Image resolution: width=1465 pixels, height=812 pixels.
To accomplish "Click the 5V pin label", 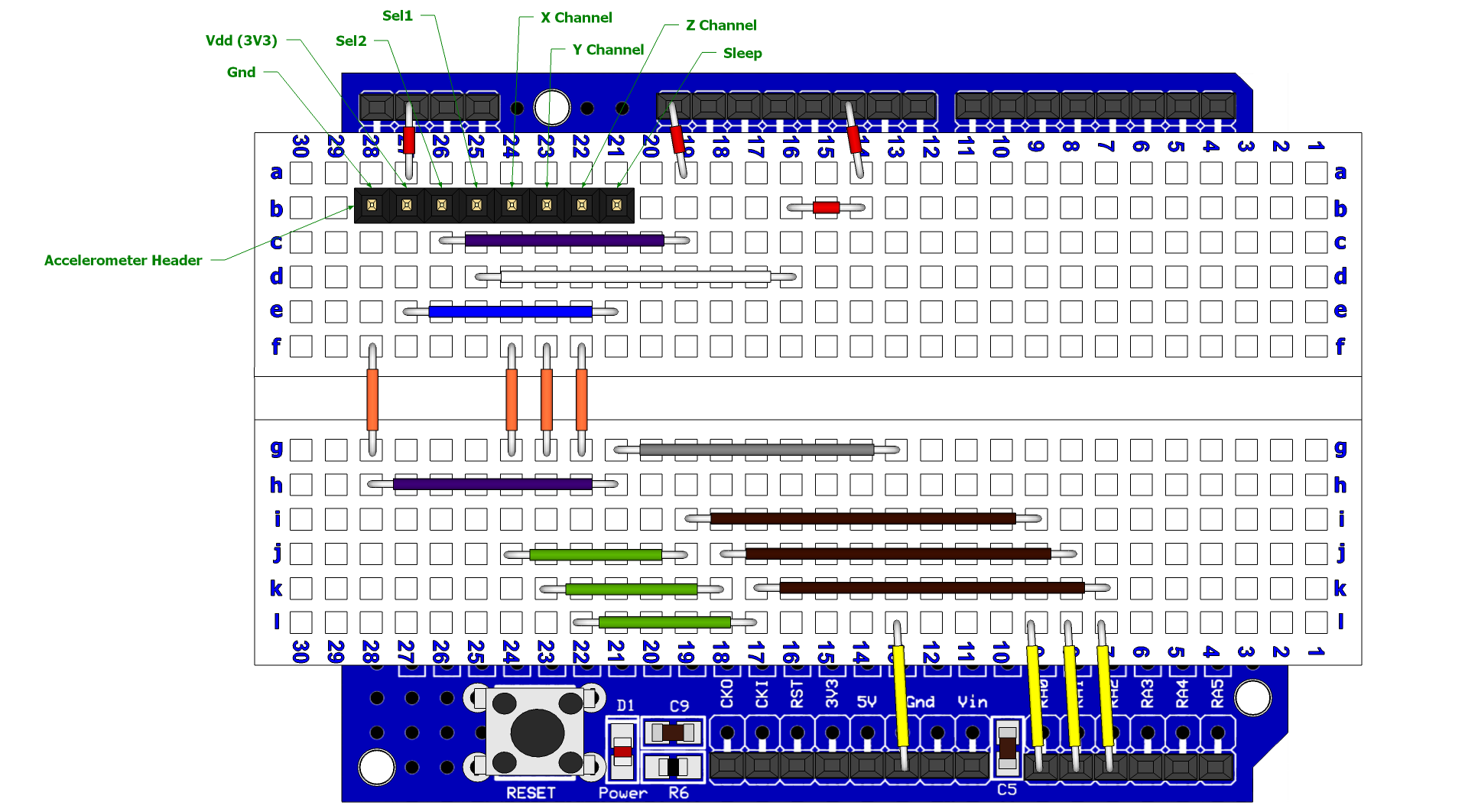I will pyautogui.click(x=866, y=702).
